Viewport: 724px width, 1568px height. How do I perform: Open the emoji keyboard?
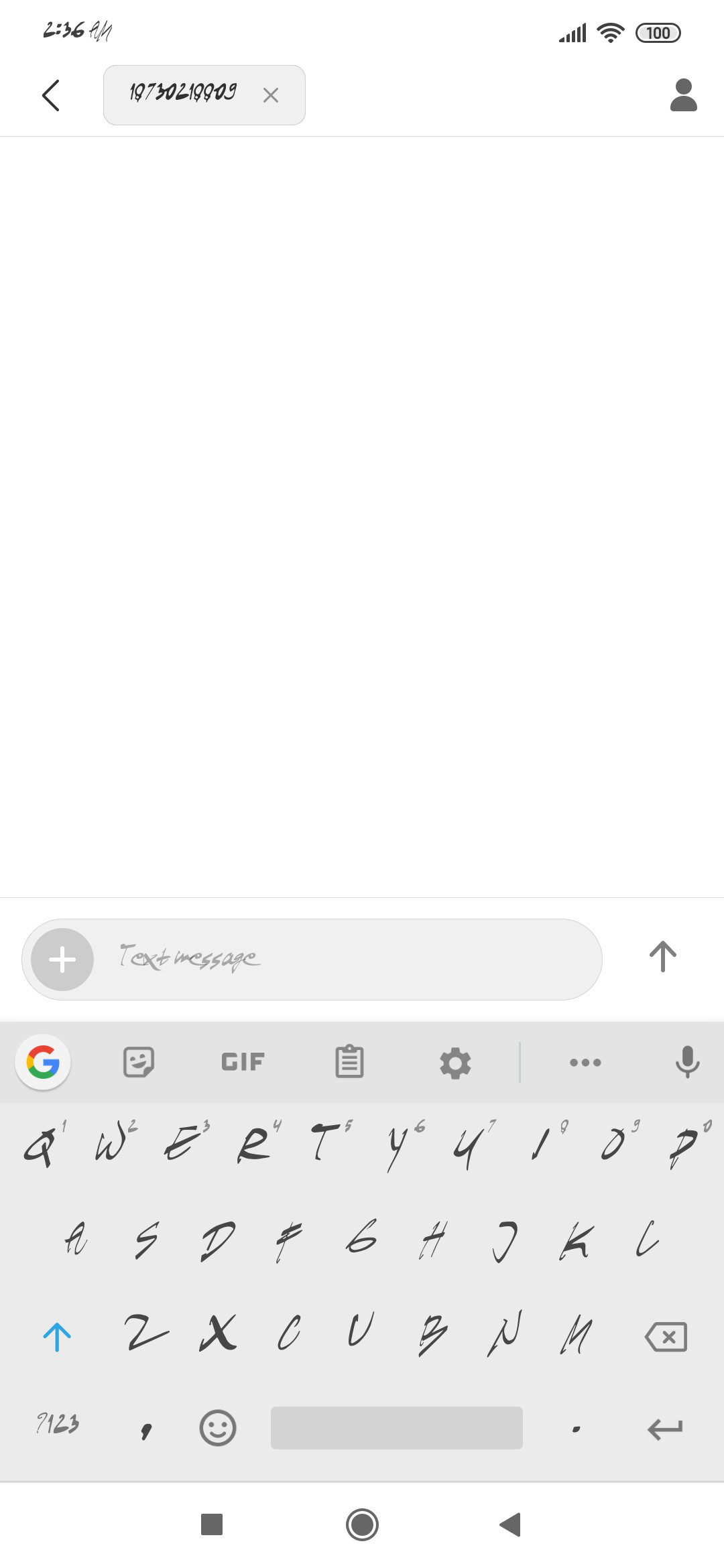[x=218, y=1428]
